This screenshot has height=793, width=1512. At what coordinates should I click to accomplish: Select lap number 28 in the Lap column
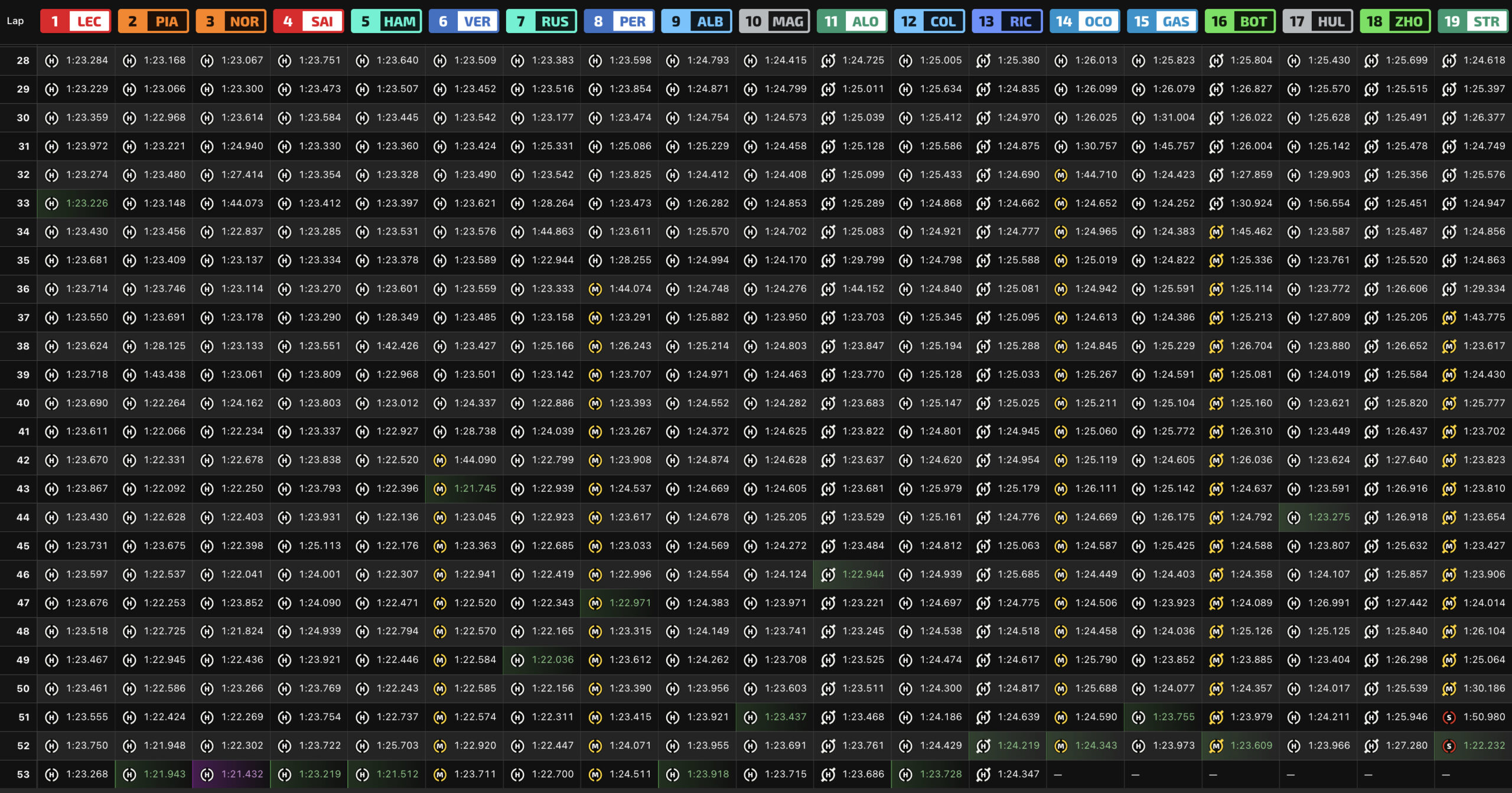23,60
